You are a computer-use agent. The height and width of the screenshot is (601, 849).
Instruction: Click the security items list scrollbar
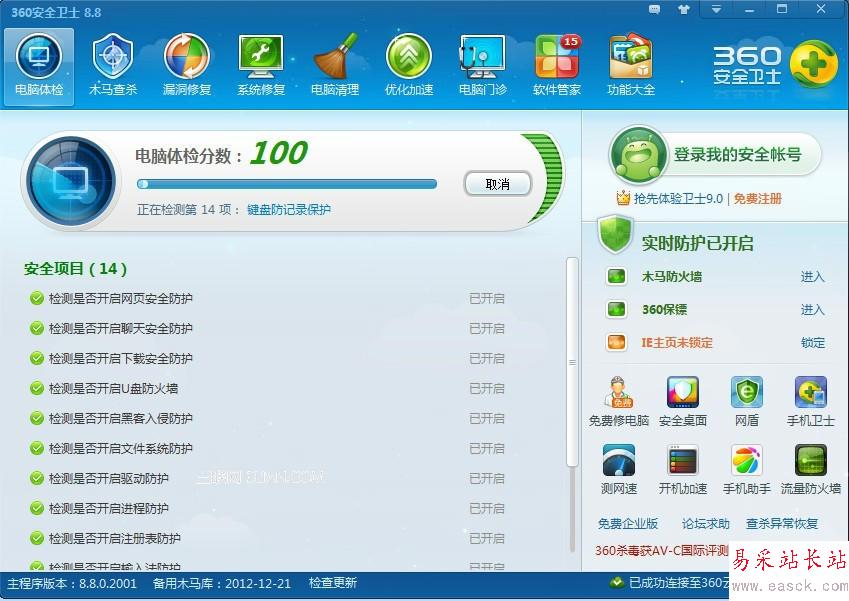[x=572, y=362]
